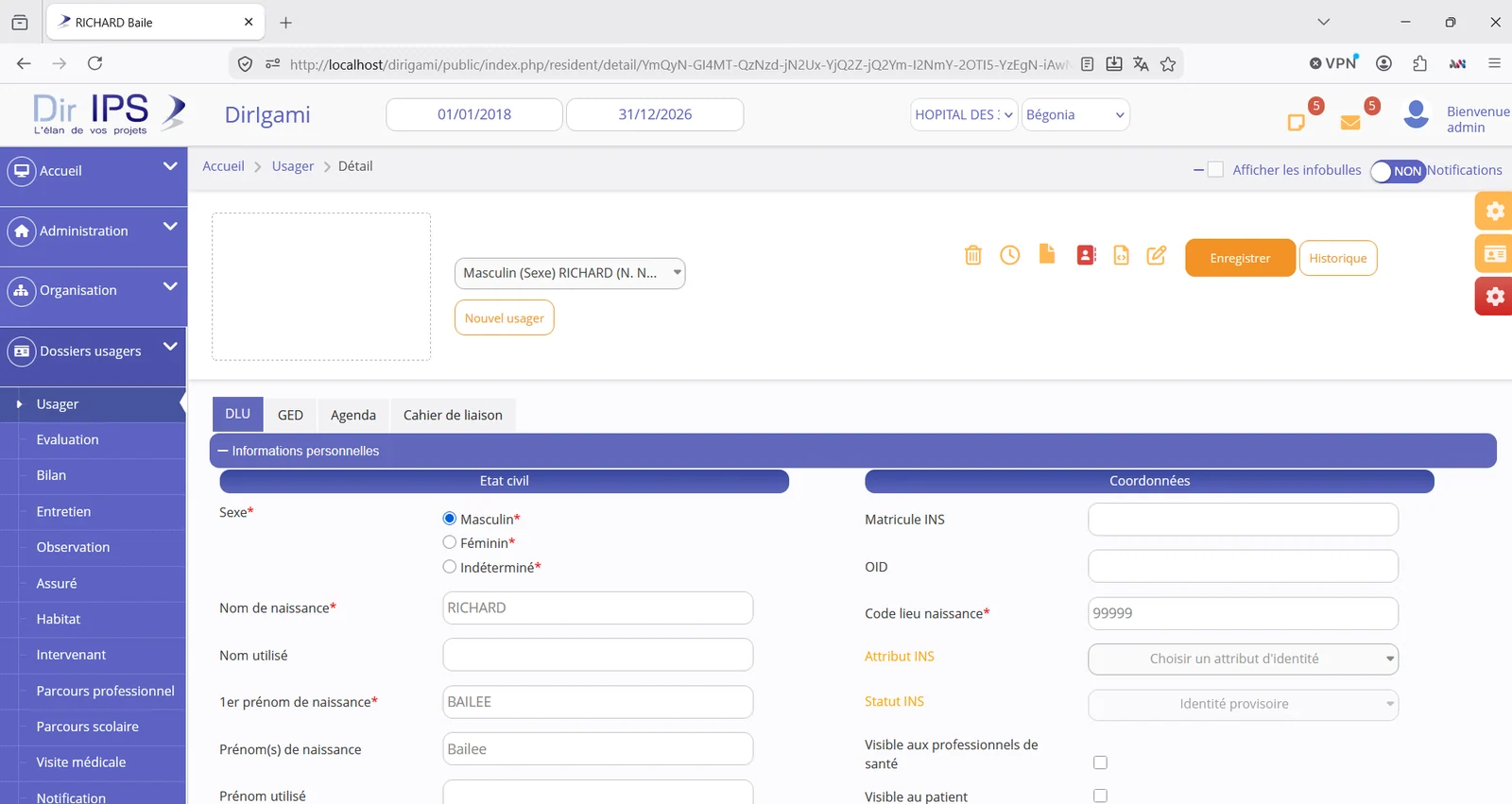Click the Enregistrer button
1512x804 pixels.
tap(1240, 258)
